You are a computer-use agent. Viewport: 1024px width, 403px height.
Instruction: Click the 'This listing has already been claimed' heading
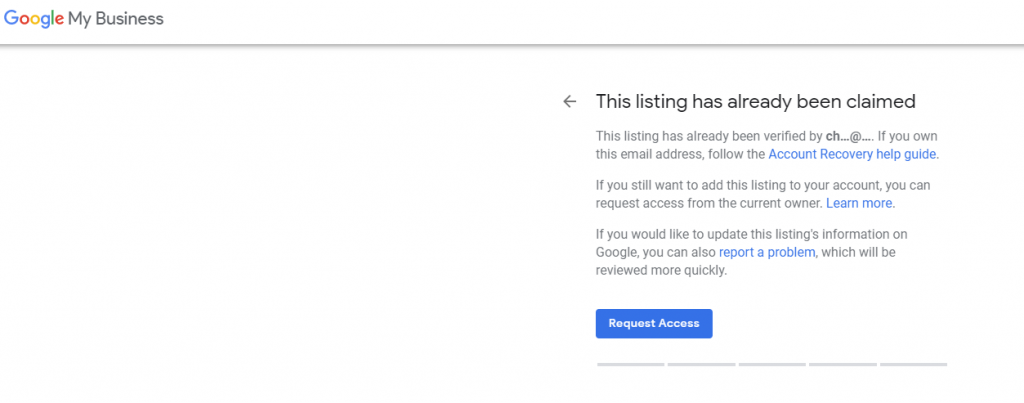[x=756, y=101]
